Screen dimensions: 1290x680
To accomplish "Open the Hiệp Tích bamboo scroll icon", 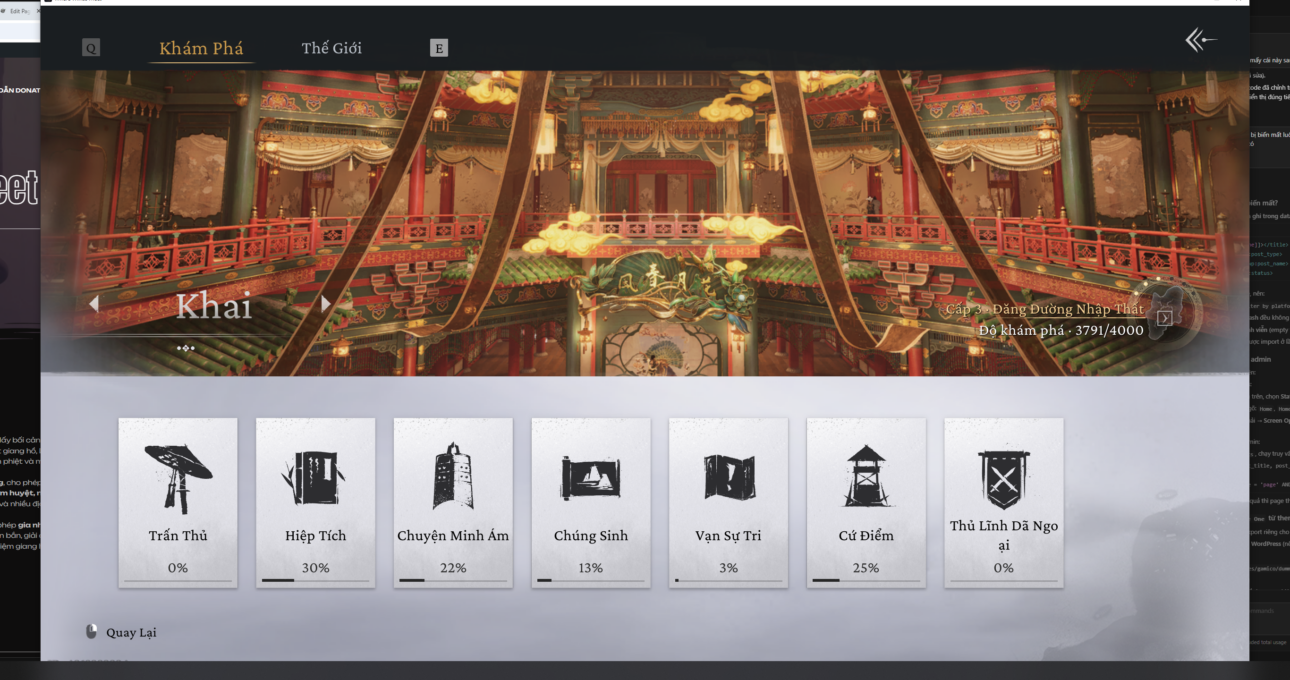I will pos(315,476).
